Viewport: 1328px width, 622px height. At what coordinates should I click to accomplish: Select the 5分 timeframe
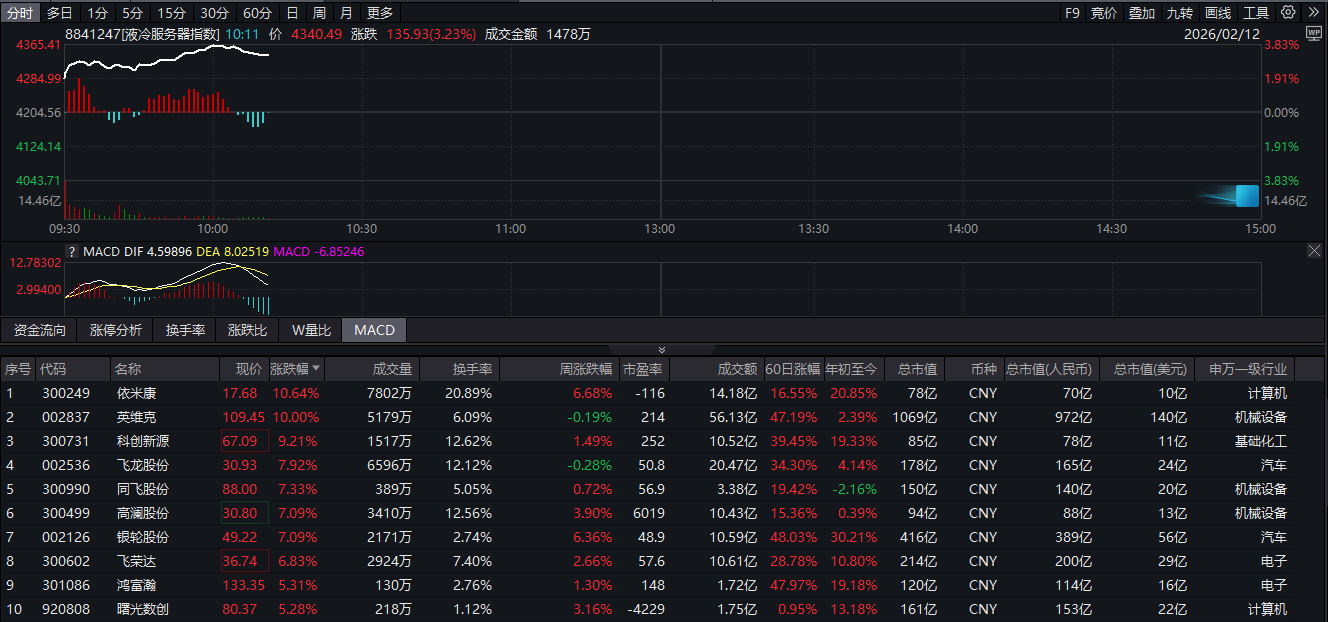pos(131,13)
